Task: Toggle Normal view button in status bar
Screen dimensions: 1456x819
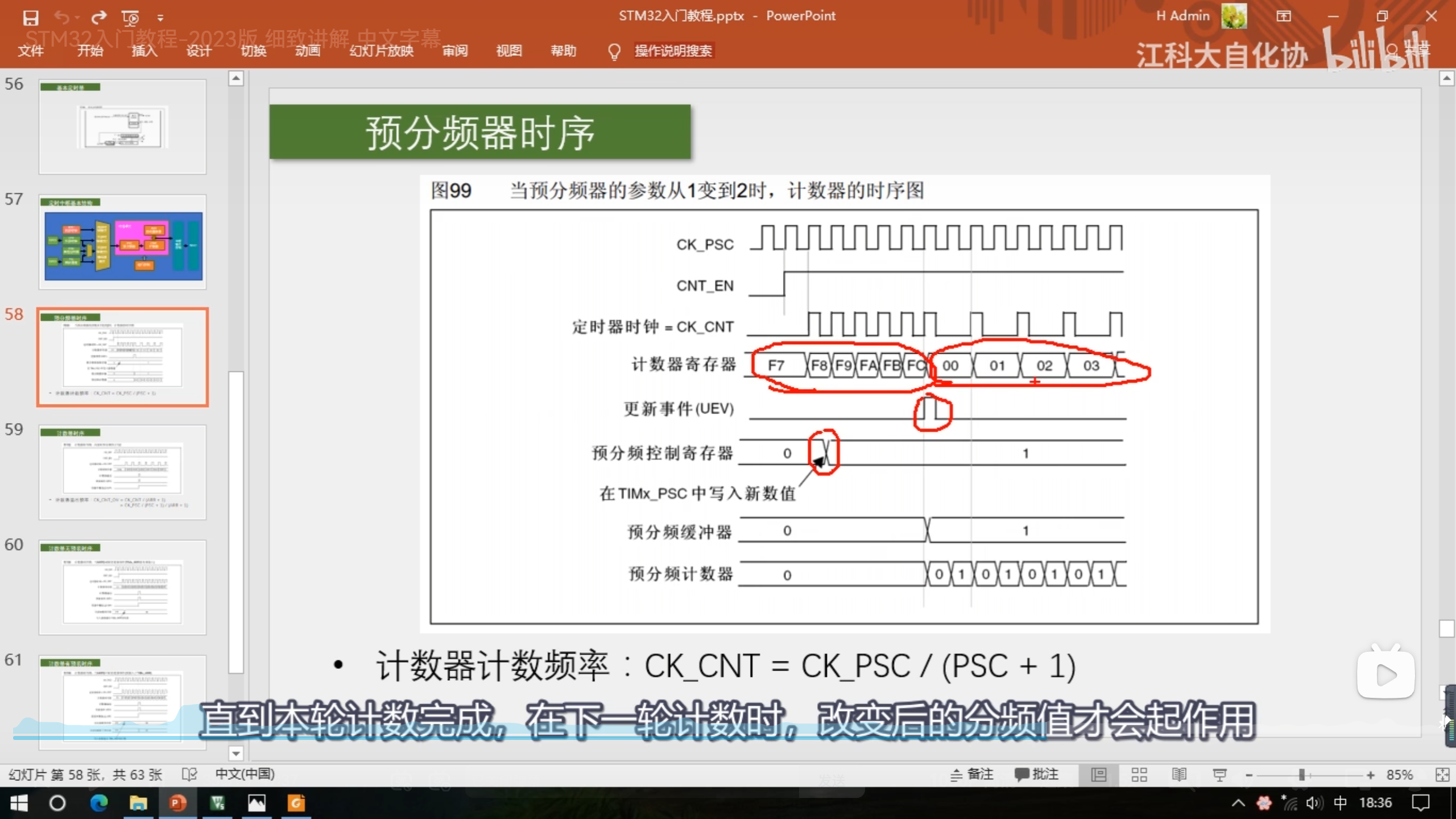Action: tap(1098, 775)
